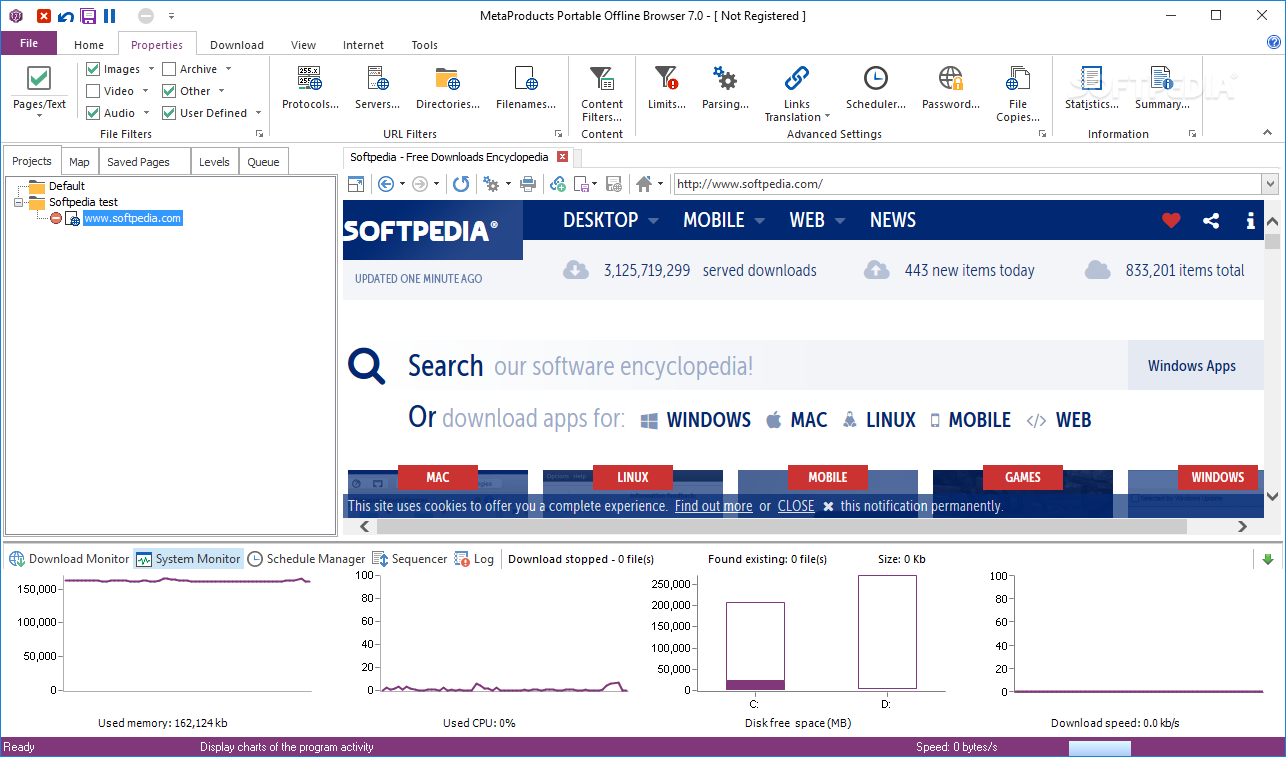Open the Log panel
The image size is (1286, 757).
tap(474, 559)
